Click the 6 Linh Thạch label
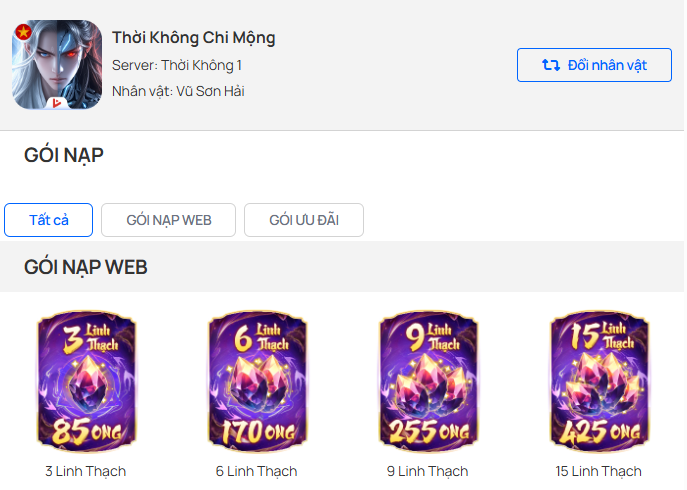Image resolution: width=687 pixels, height=490 pixels. pos(257,471)
